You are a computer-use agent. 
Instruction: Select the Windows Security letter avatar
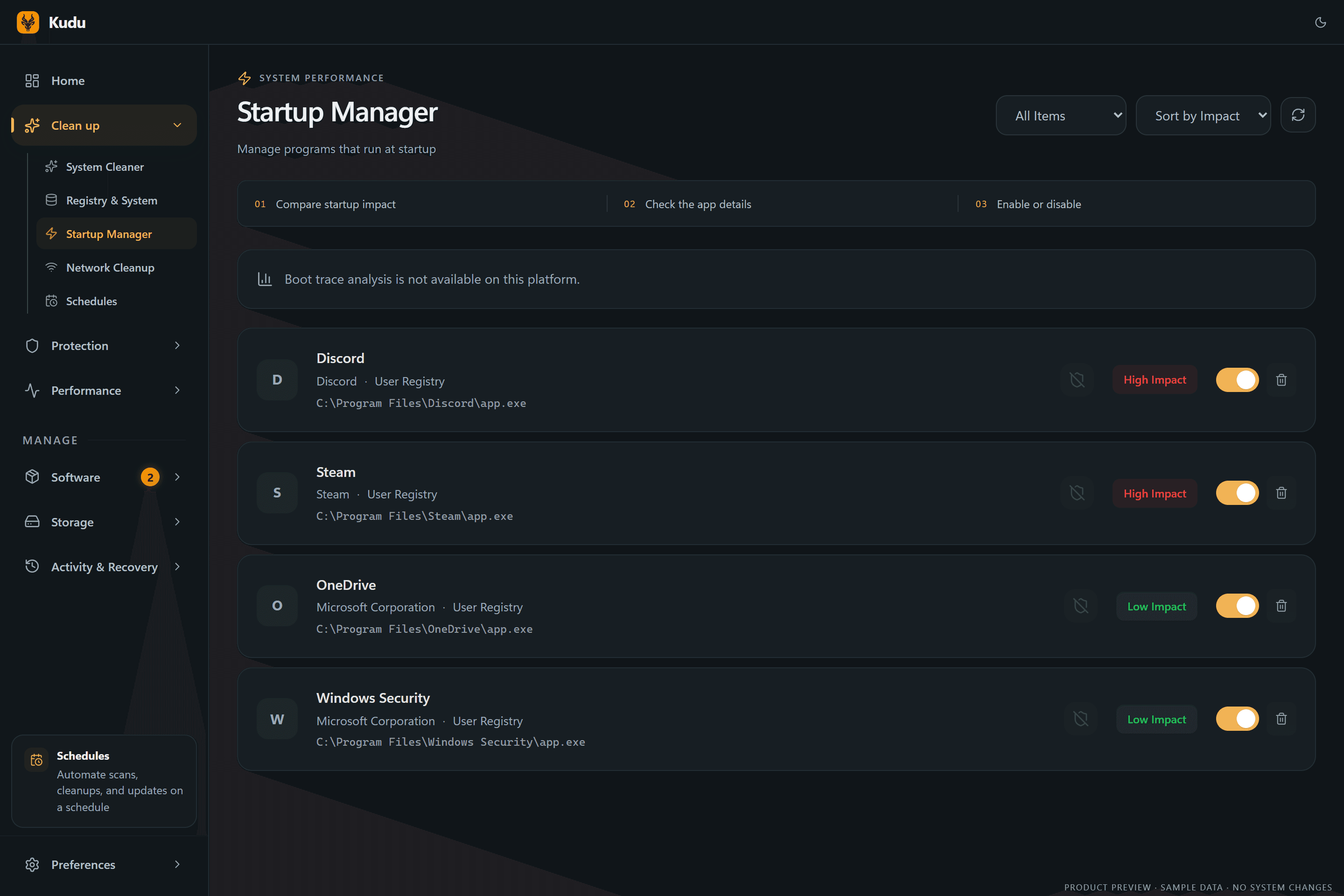277,719
